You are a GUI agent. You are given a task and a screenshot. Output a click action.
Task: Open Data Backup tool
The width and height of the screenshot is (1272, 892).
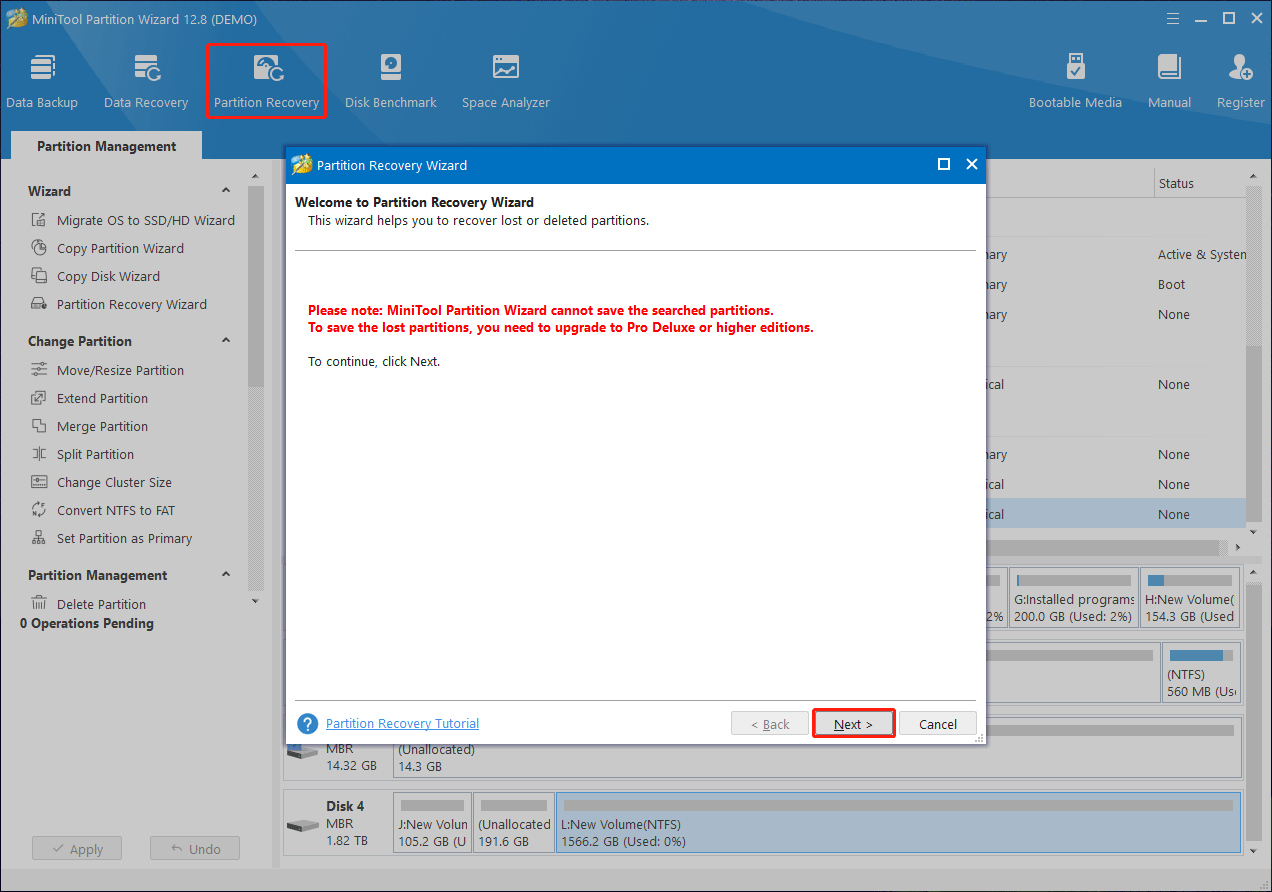[41, 81]
